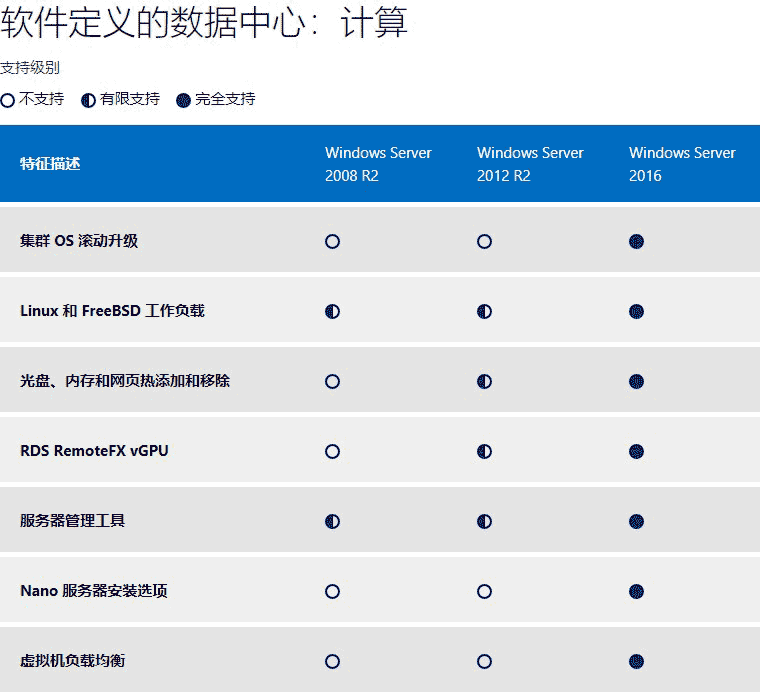Select the Linux 和 FreeBSD 工作负载 label
This screenshot has height=692, width=760.
click(x=112, y=311)
